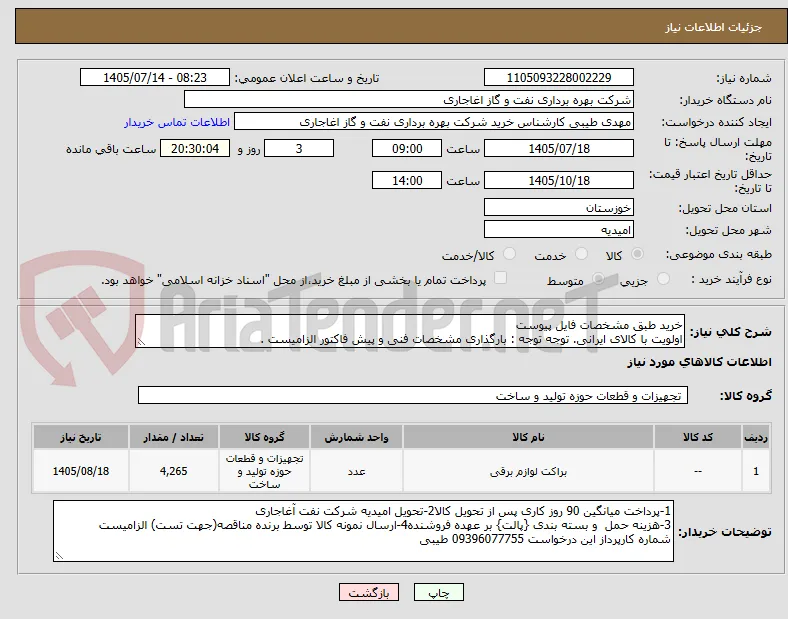This screenshot has height=619, width=788.
Task: Click the price validity date 1405/10/18
Action: point(559,180)
